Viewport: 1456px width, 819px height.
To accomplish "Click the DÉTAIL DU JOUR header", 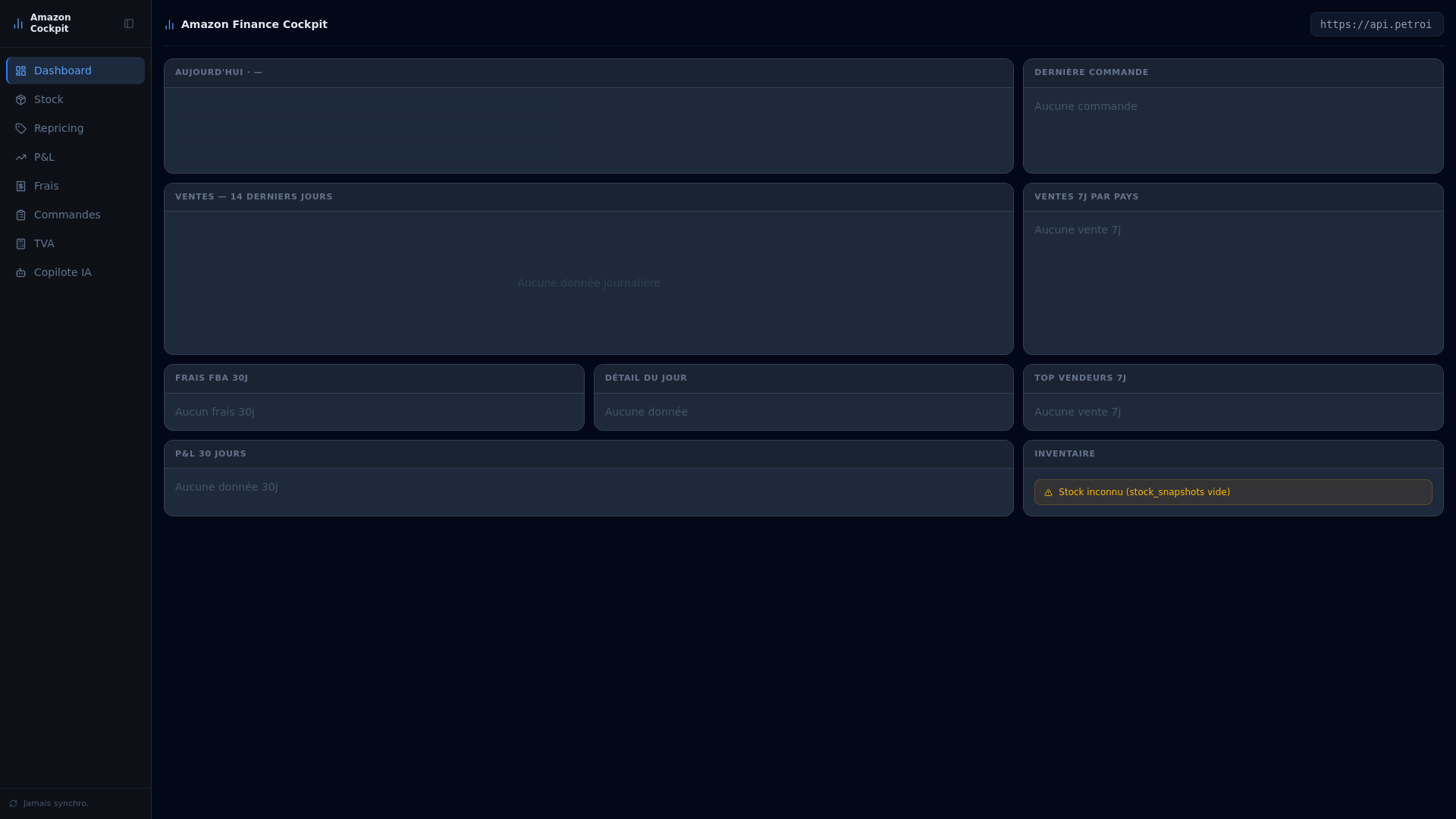I will (804, 378).
